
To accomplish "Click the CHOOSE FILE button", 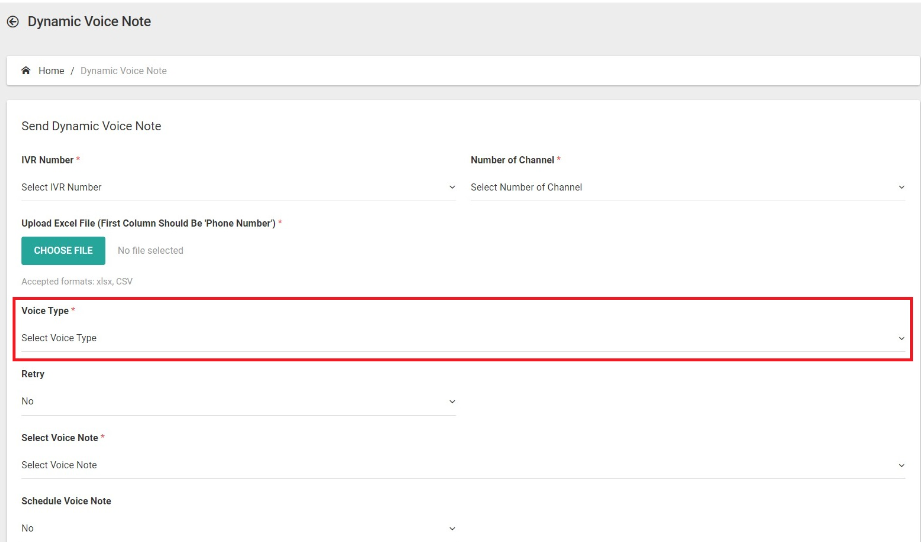I will [x=63, y=251].
